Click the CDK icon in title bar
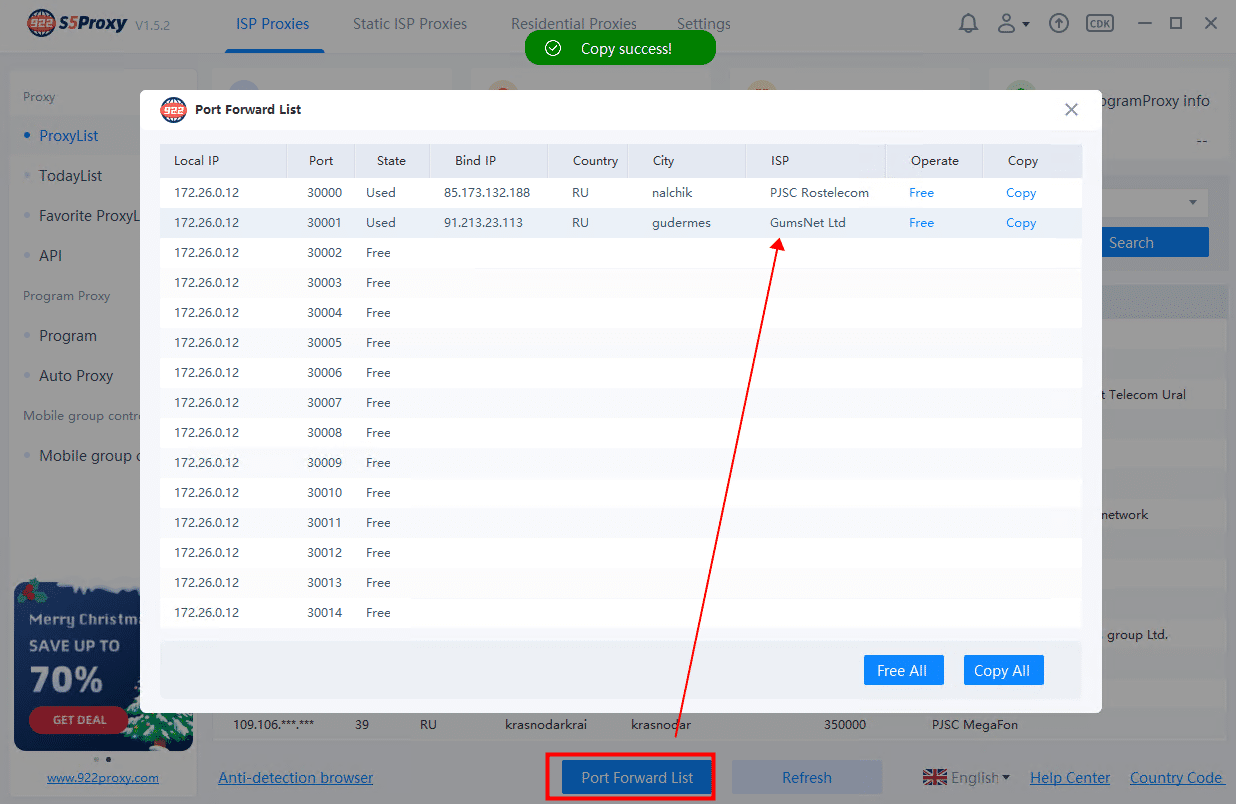 pos(1098,23)
